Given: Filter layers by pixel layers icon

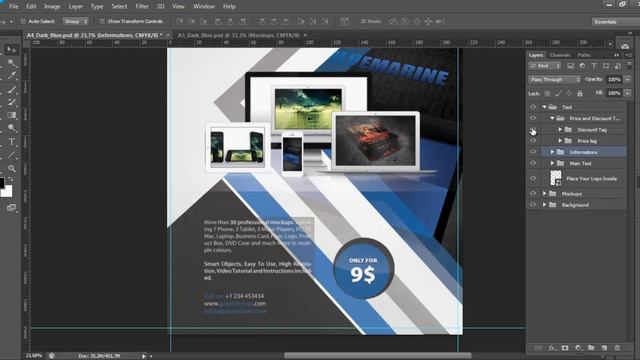Looking at the screenshot, I should coord(571,66).
